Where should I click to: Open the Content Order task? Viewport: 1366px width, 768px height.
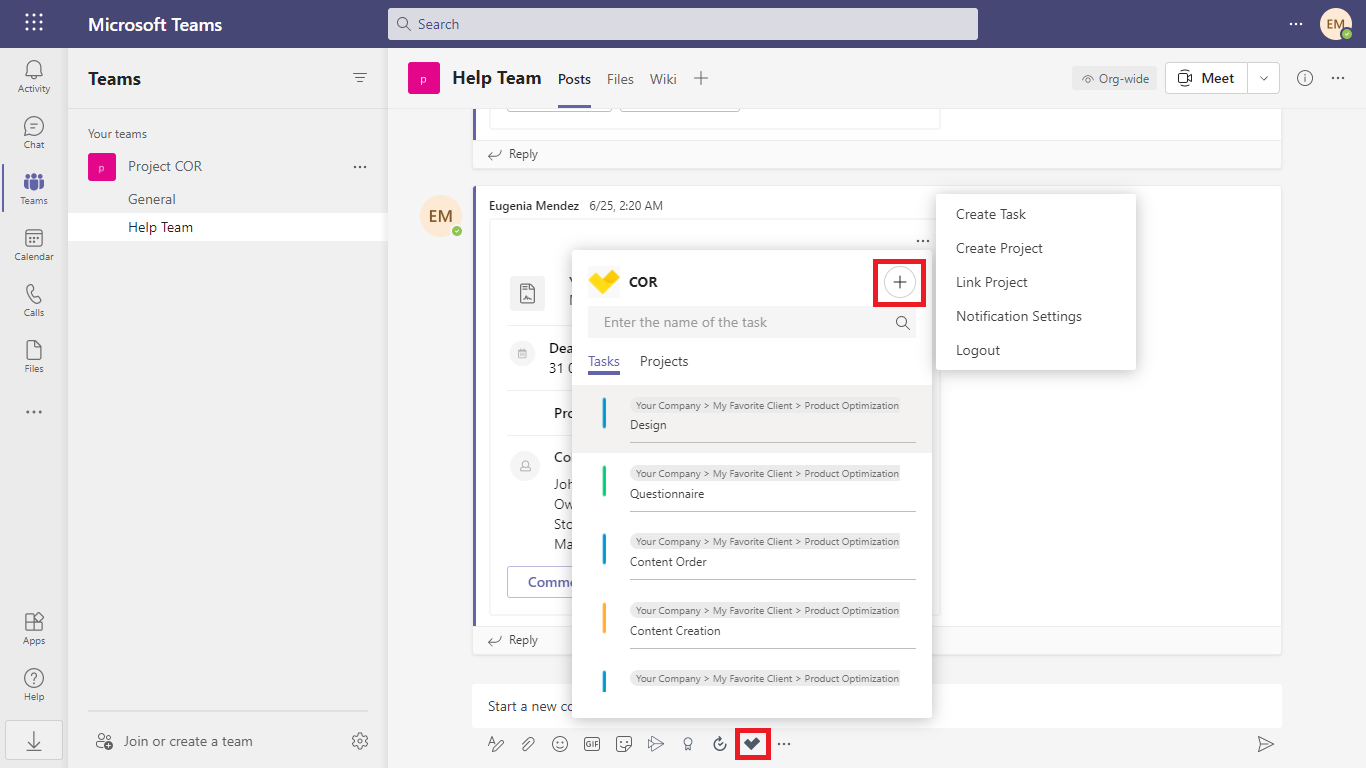pos(752,555)
